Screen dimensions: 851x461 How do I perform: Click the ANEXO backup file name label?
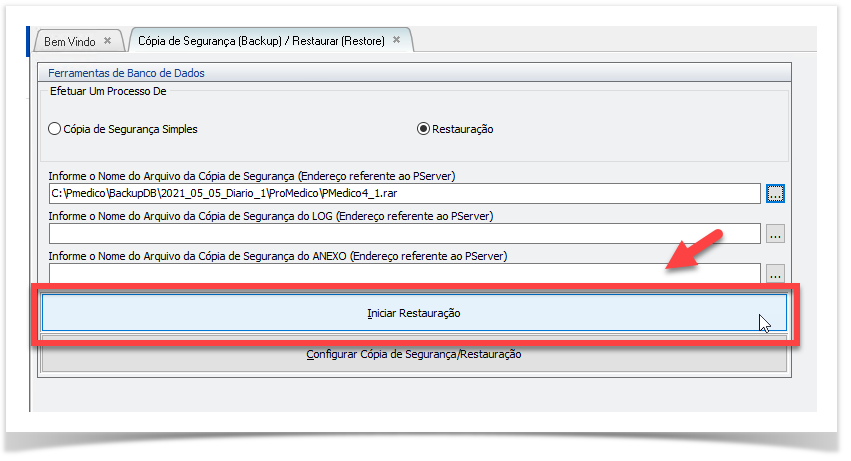pos(278,255)
